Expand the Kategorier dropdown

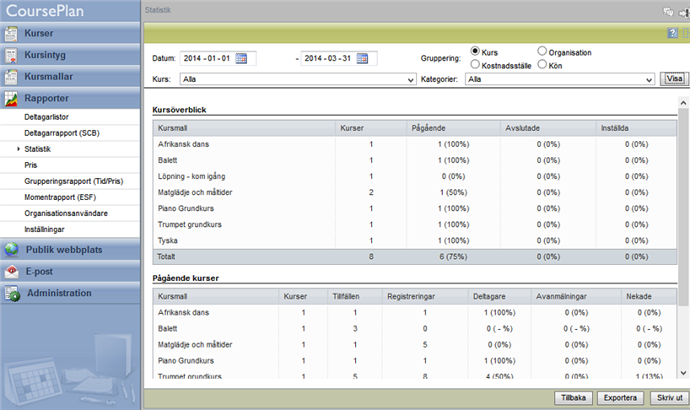pyautogui.click(x=562, y=77)
